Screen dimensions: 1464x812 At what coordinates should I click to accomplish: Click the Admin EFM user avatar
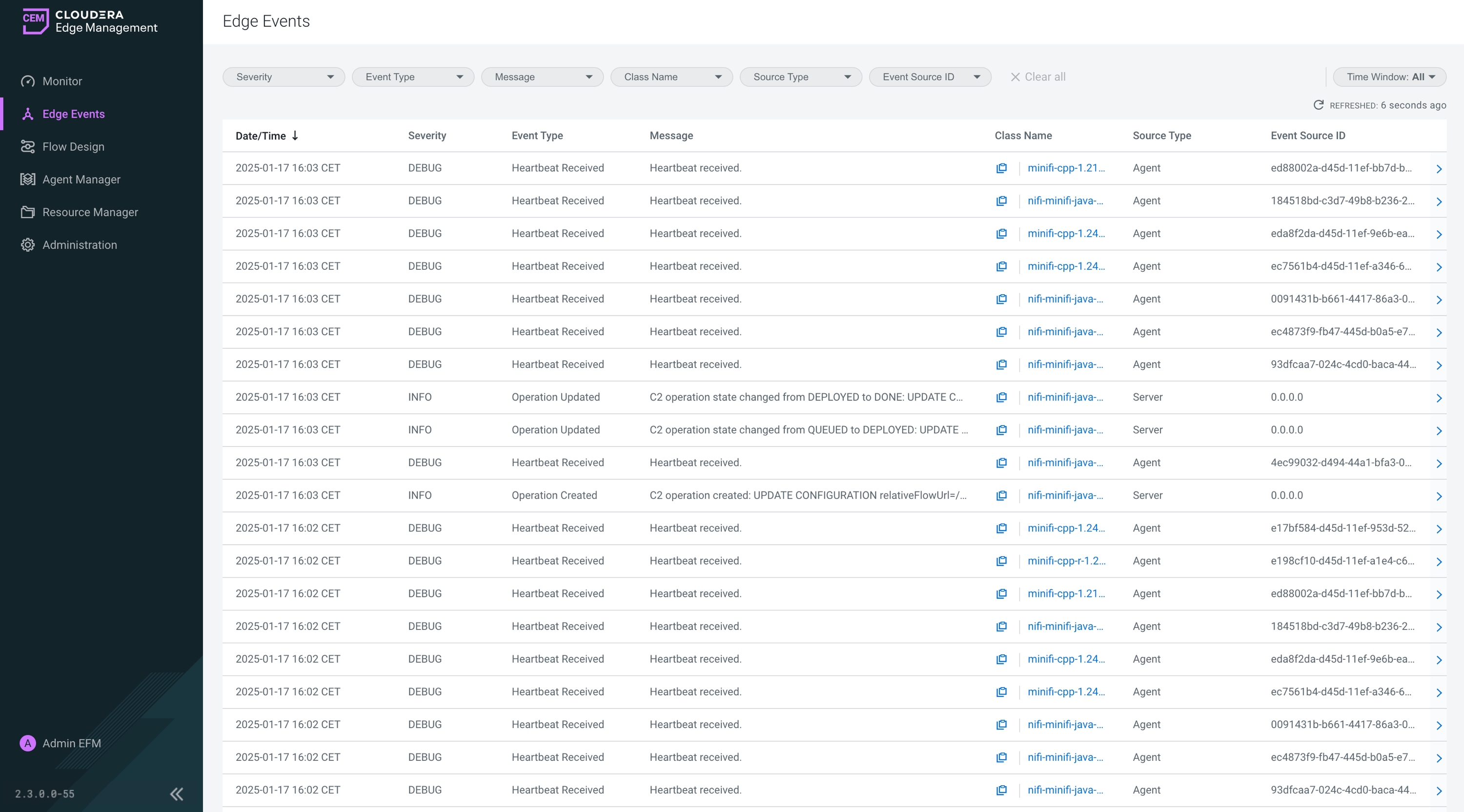point(27,743)
